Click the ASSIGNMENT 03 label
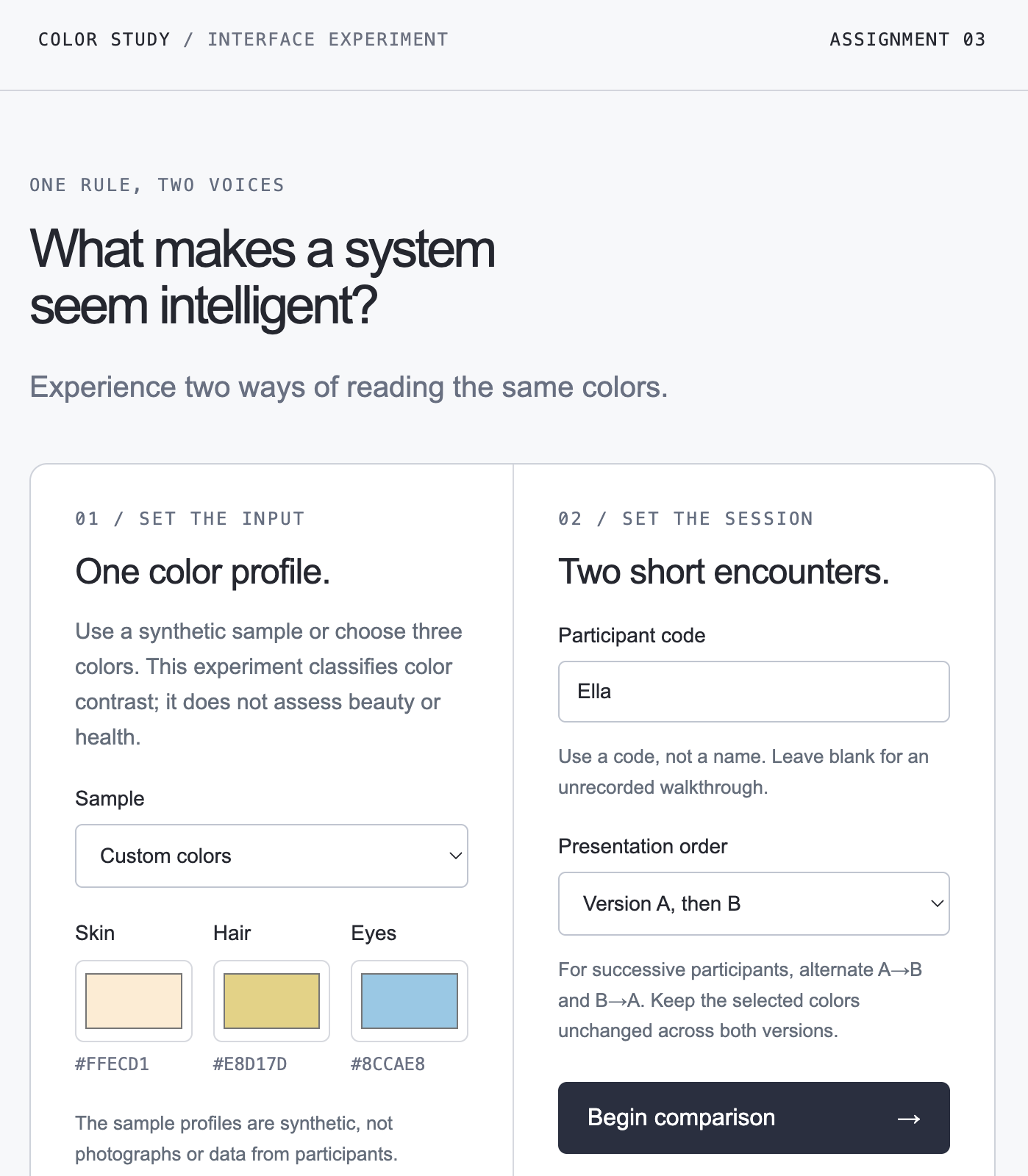 pos(907,40)
